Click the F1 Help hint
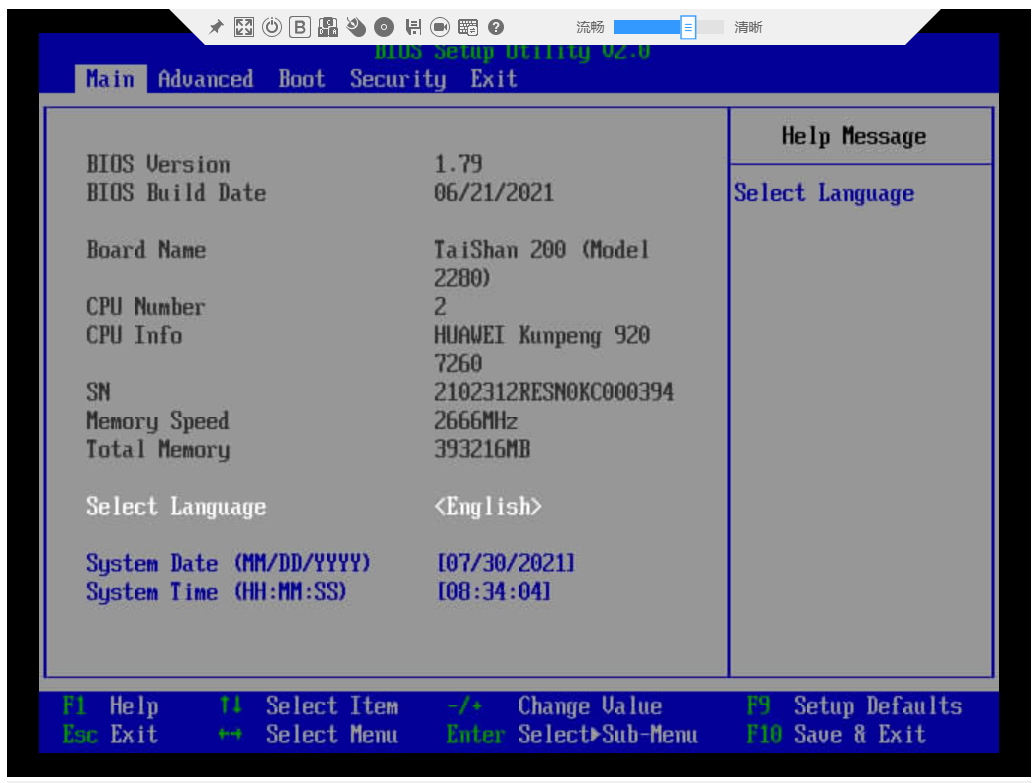 click(x=110, y=706)
